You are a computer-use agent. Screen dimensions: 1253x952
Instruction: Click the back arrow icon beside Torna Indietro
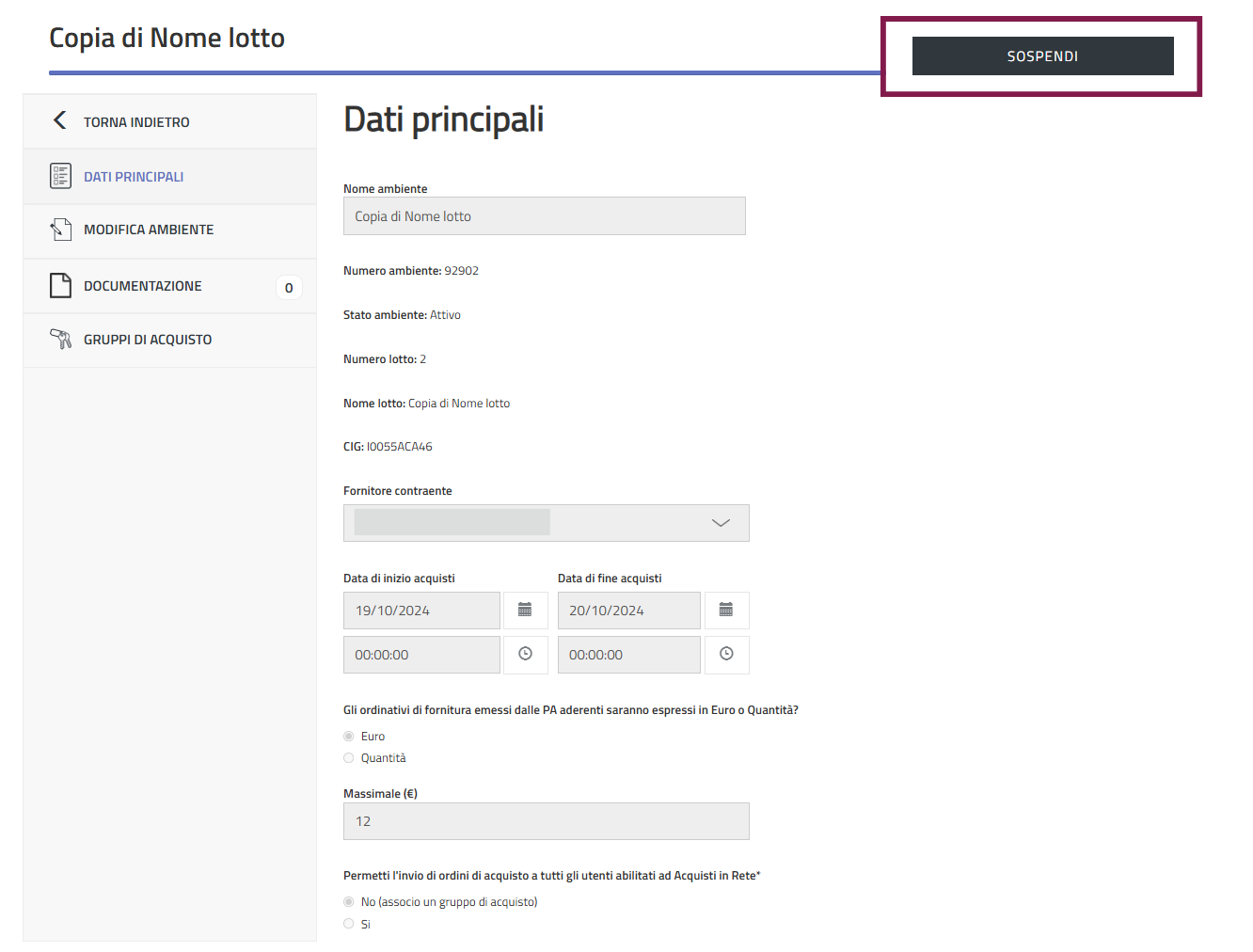point(60,120)
